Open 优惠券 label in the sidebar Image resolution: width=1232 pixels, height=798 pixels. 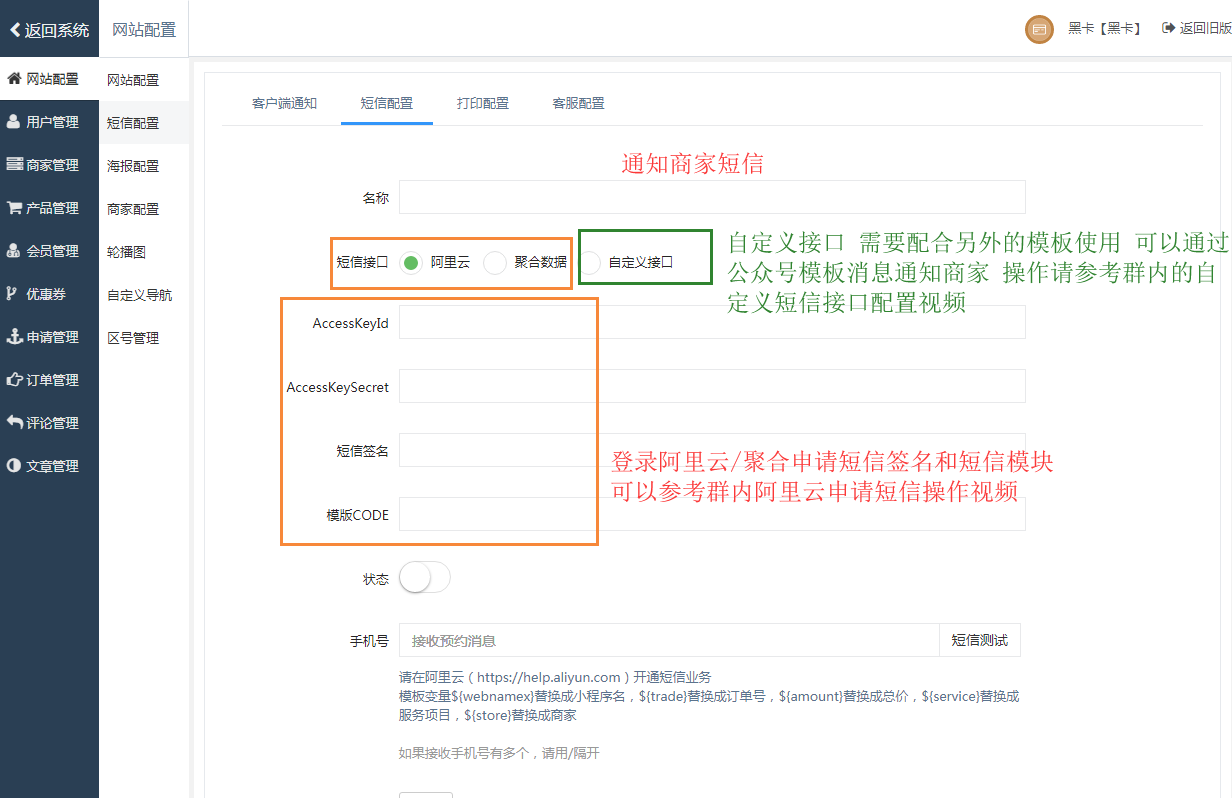[46, 294]
